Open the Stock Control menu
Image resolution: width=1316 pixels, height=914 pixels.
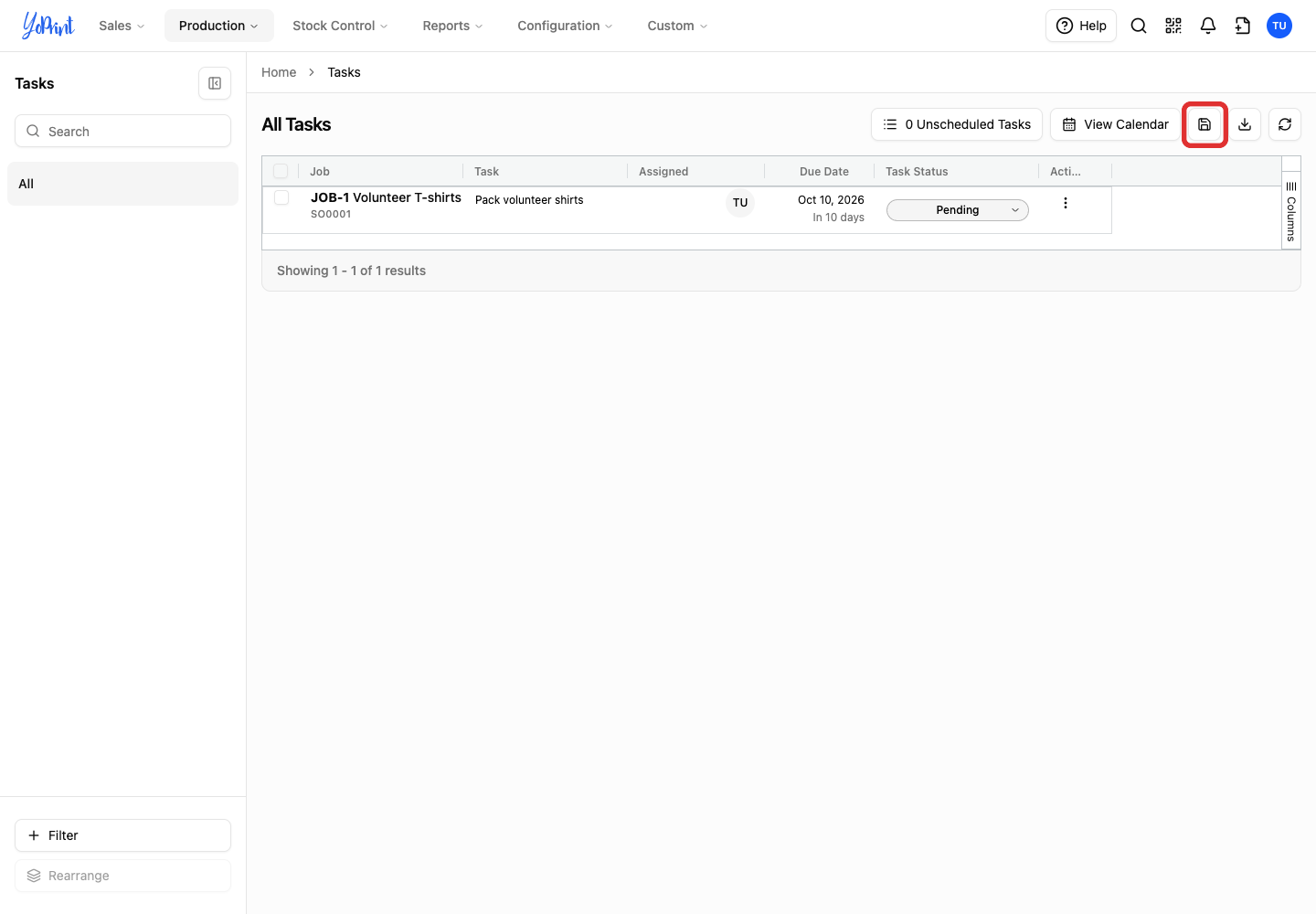tap(340, 26)
